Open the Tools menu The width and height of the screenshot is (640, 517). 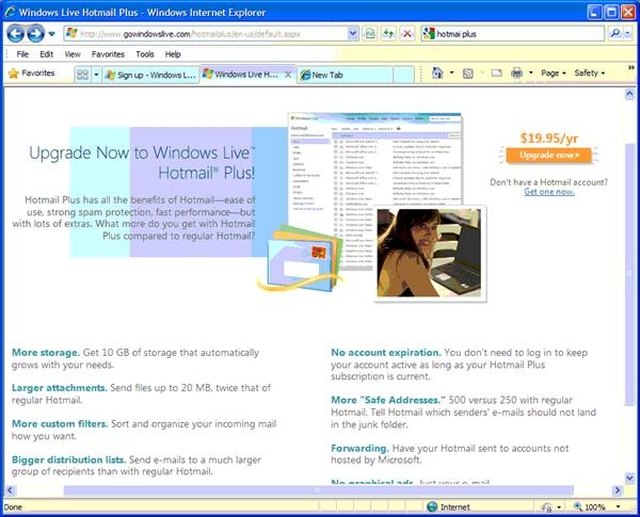click(145, 54)
